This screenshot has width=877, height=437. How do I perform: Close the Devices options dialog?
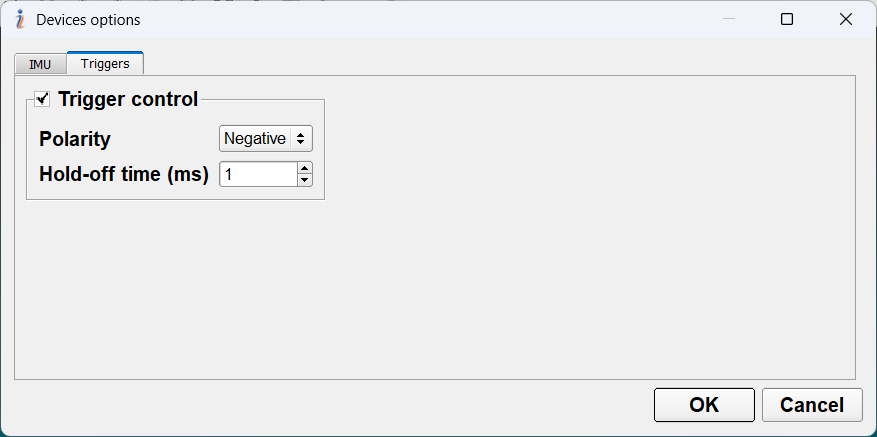point(846,19)
